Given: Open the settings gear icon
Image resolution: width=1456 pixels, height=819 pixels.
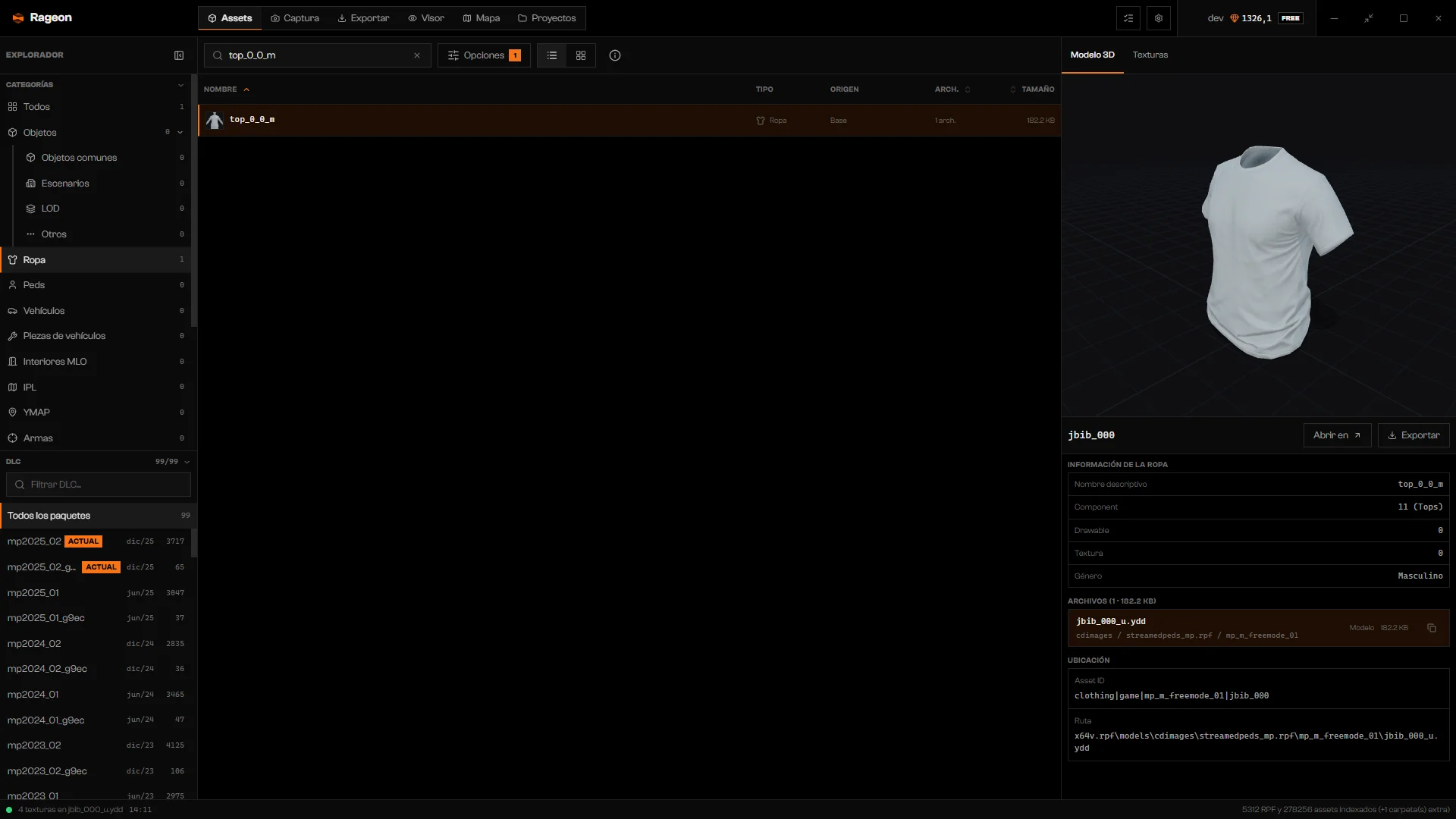Looking at the screenshot, I should pos(1159,18).
